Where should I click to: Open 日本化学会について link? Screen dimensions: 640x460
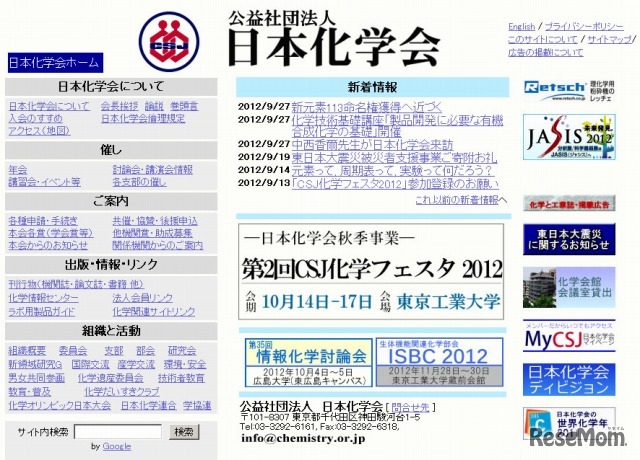tap(49, 107)
